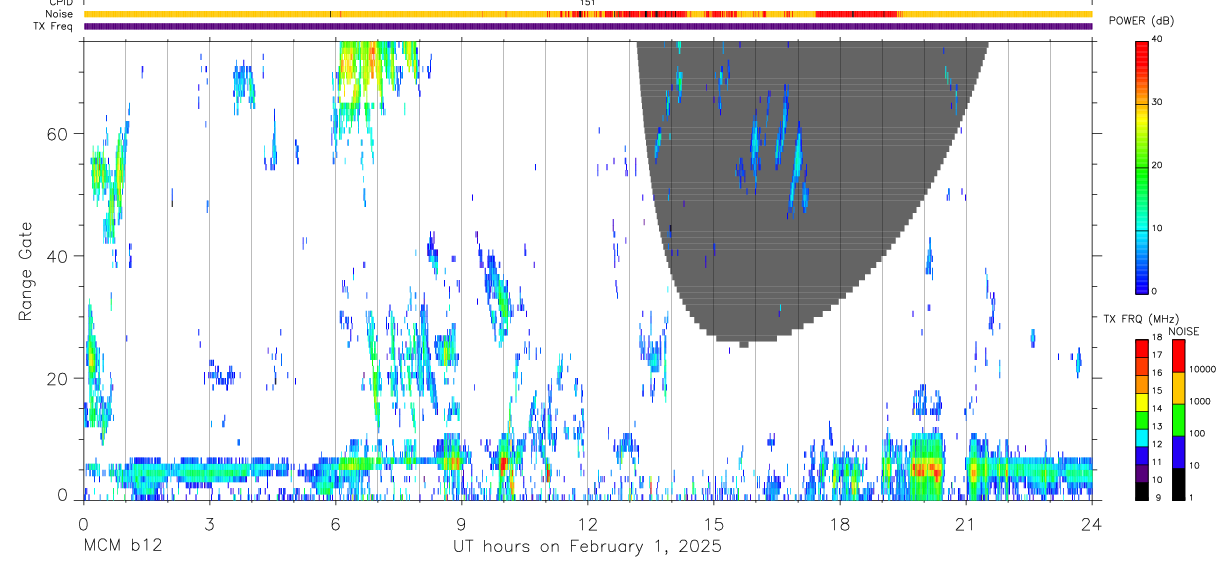Click the NOISE colorbar's green 100 segment
Screen dimensions: 1228x567
click(1178, 419)
